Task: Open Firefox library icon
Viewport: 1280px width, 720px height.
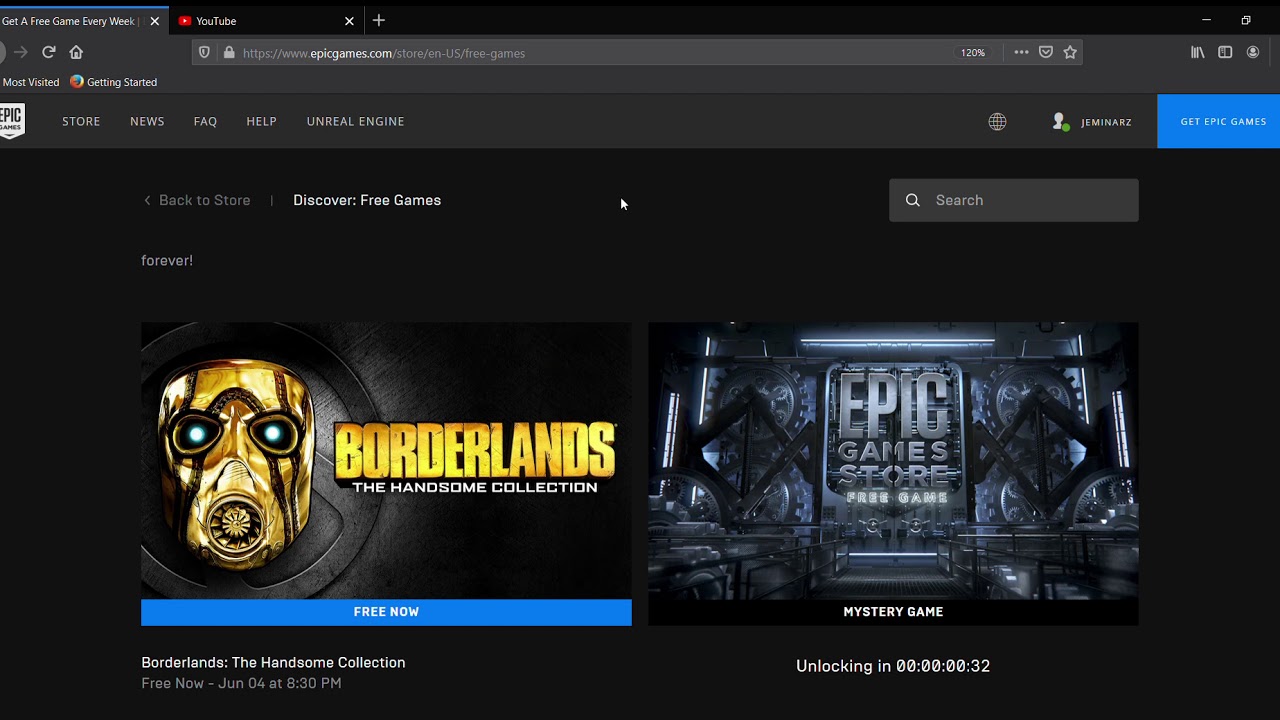Action: tap(1197, 52)
